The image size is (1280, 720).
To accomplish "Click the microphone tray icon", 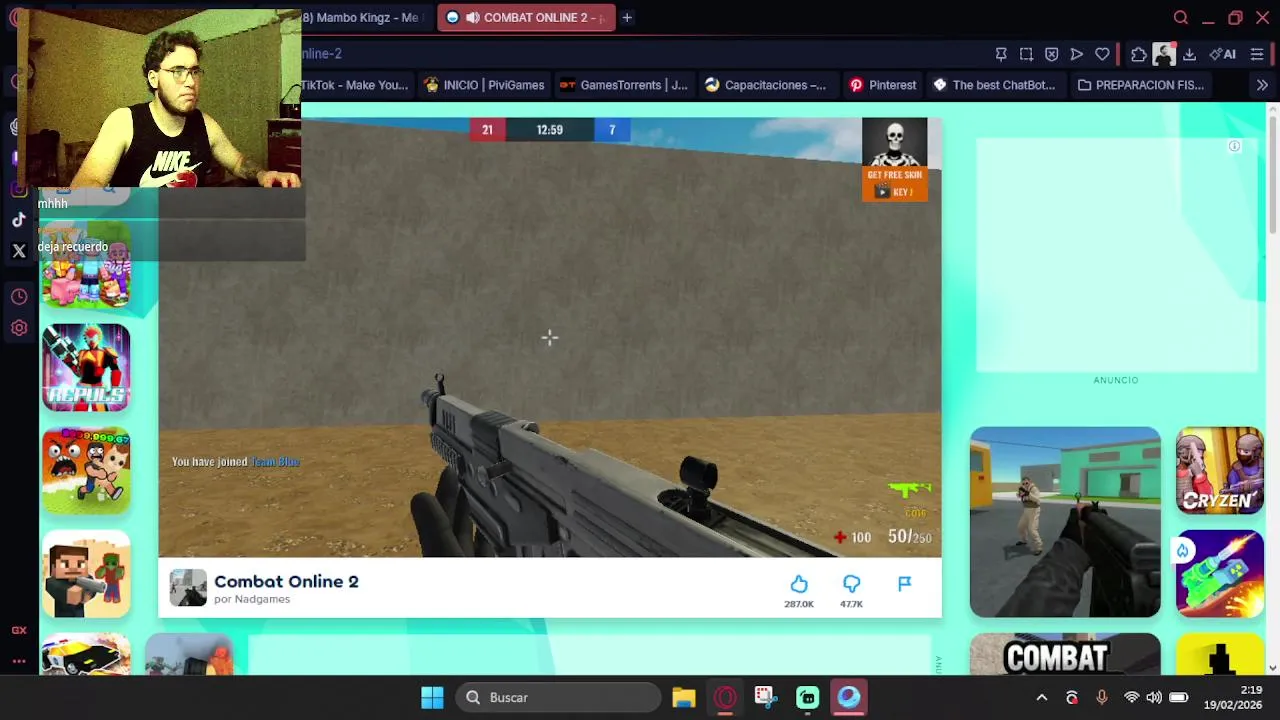I will pyautogui.click(x=1101, y=697).
